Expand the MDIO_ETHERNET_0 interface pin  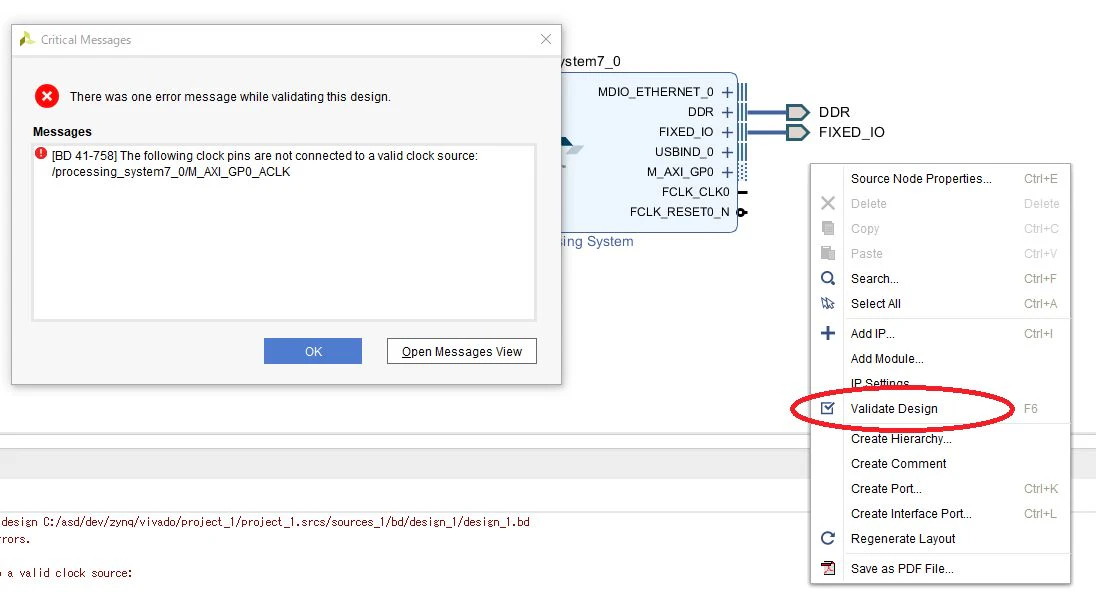point(727,92)
